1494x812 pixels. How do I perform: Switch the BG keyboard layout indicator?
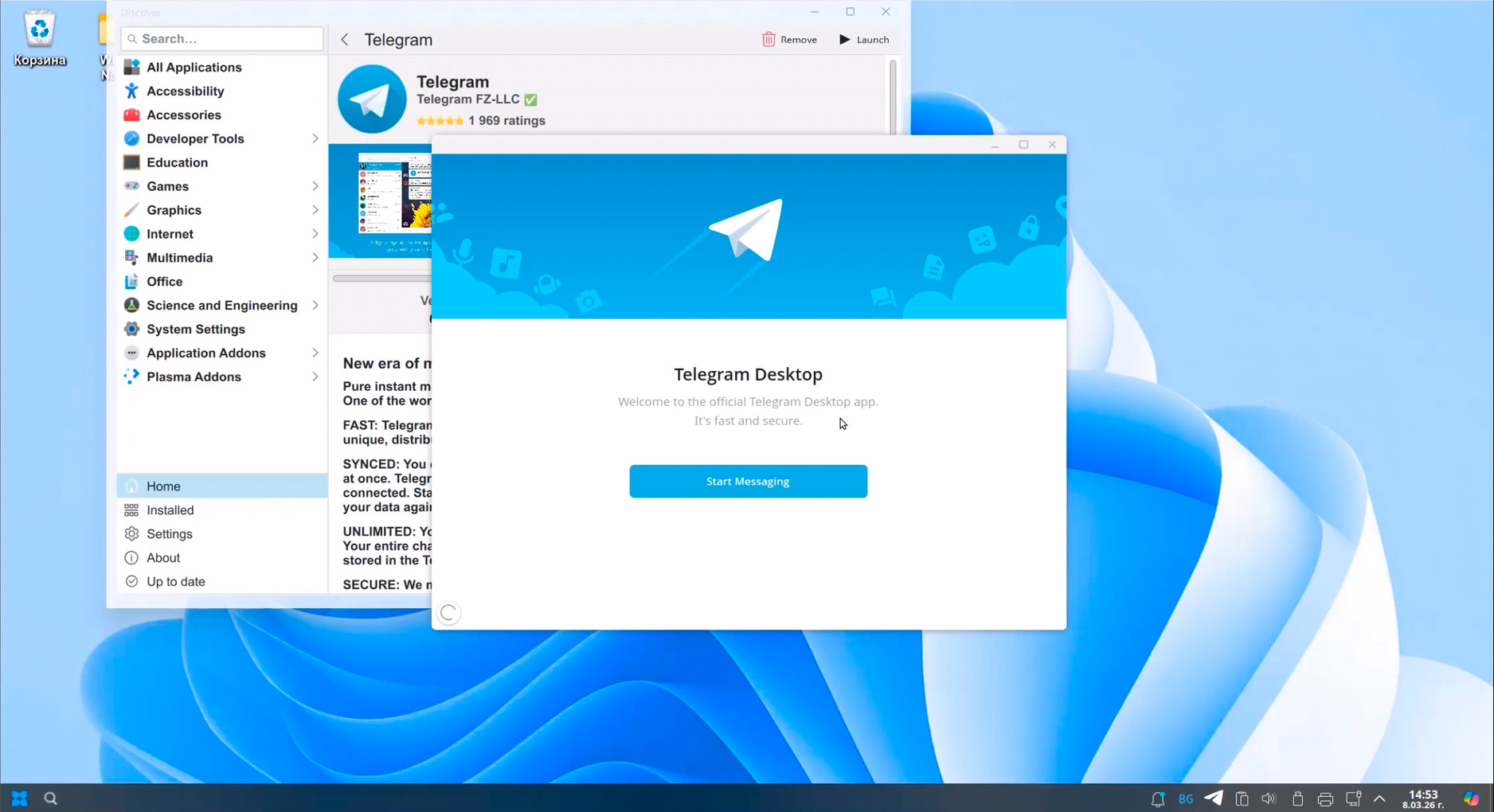[x=1186, y=798]
